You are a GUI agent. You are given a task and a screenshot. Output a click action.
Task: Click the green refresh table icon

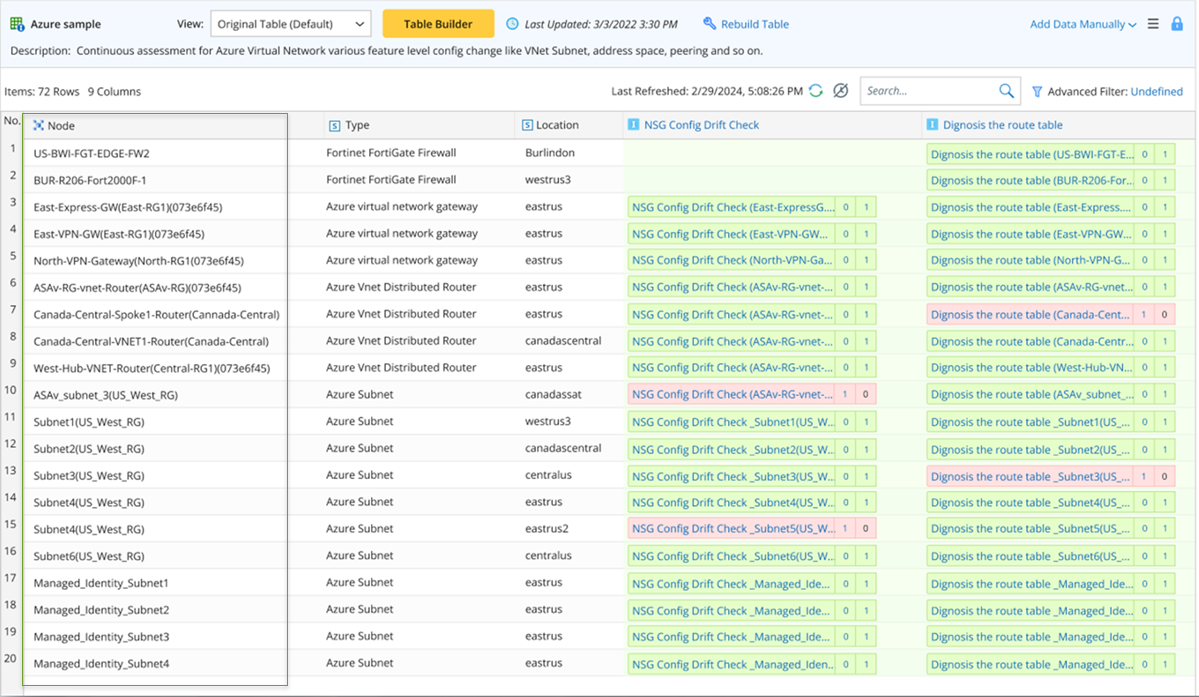816,91
